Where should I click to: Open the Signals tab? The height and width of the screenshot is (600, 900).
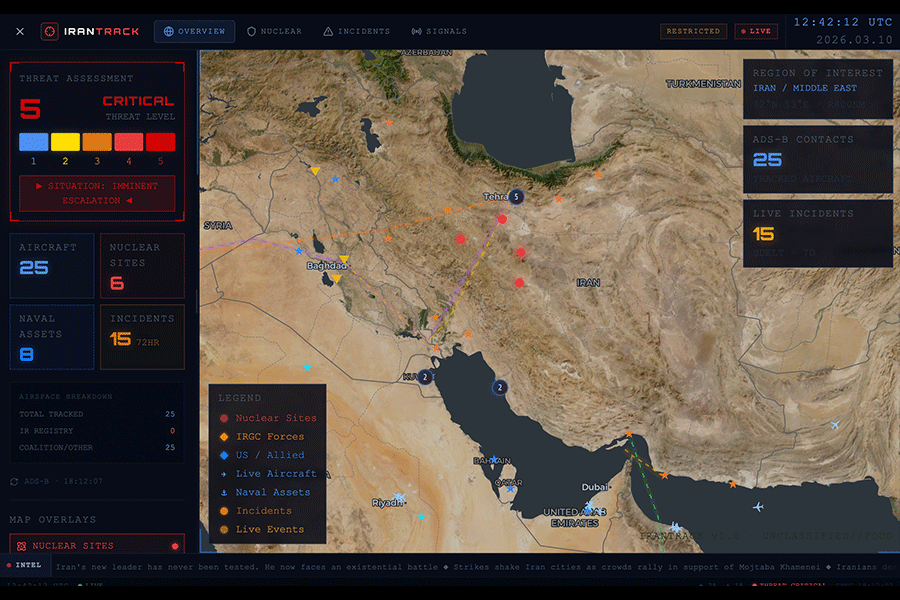point(439,31)
